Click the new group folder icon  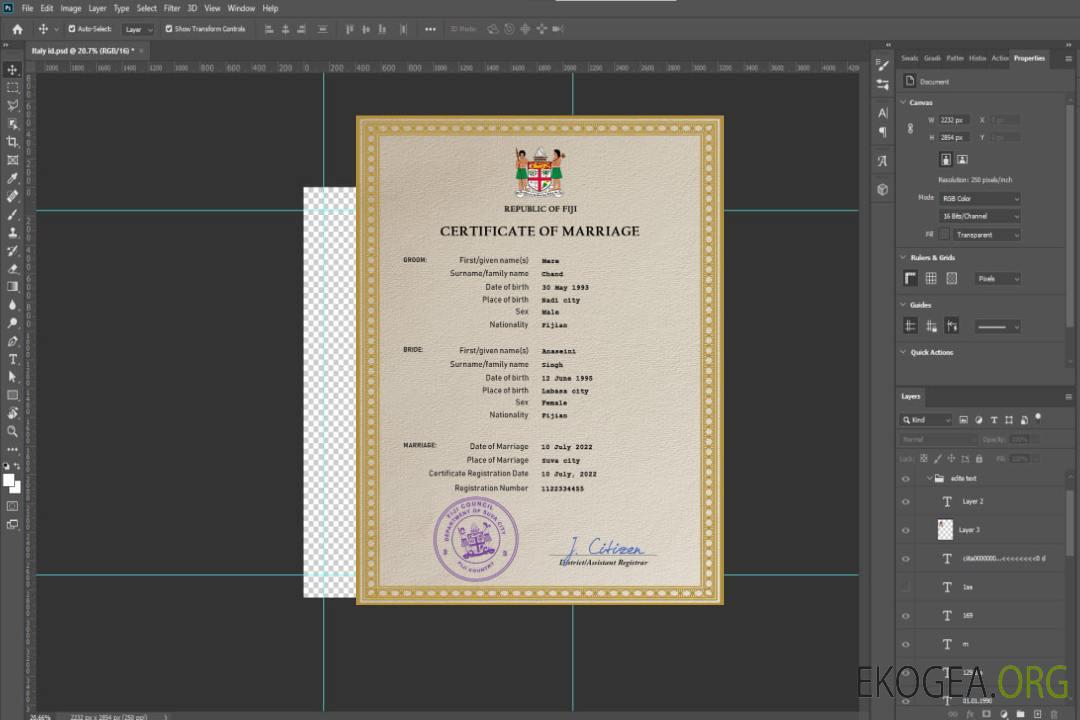[1020, 714]
